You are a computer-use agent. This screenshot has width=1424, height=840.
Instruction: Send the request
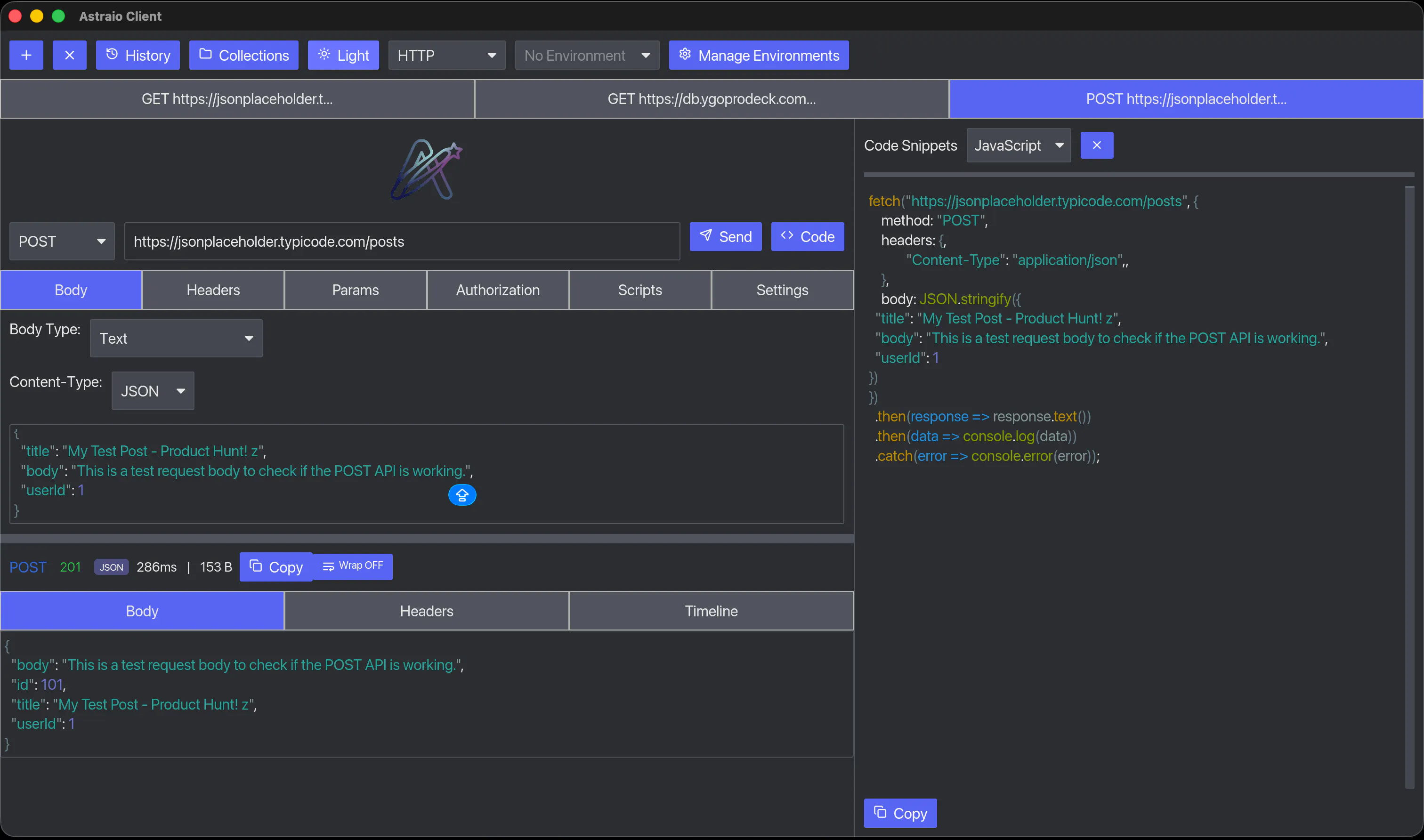(x=725, y=237)
